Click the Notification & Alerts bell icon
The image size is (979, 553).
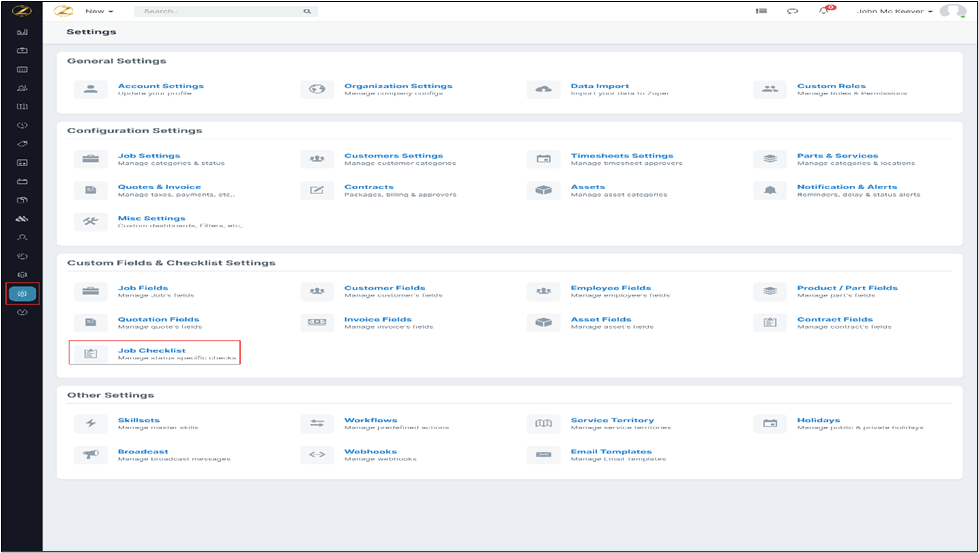pos(770,190)
